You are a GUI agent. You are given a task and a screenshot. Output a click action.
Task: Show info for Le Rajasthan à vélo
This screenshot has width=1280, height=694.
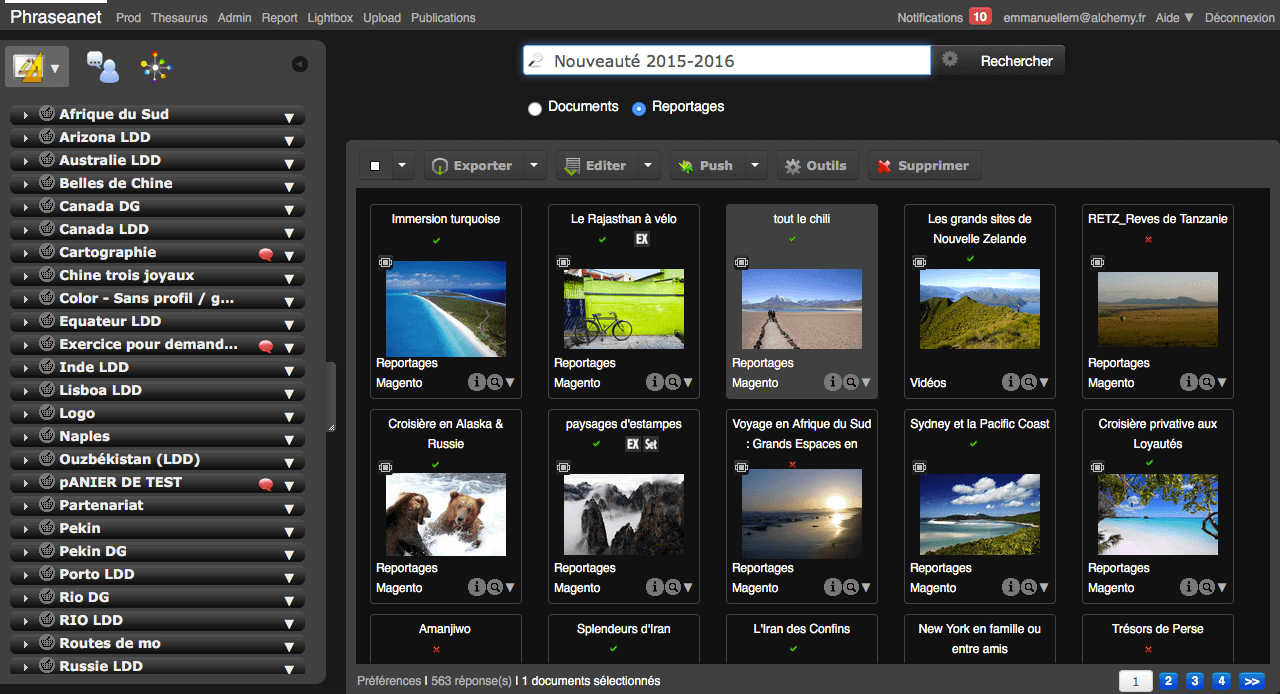point(654,382)
